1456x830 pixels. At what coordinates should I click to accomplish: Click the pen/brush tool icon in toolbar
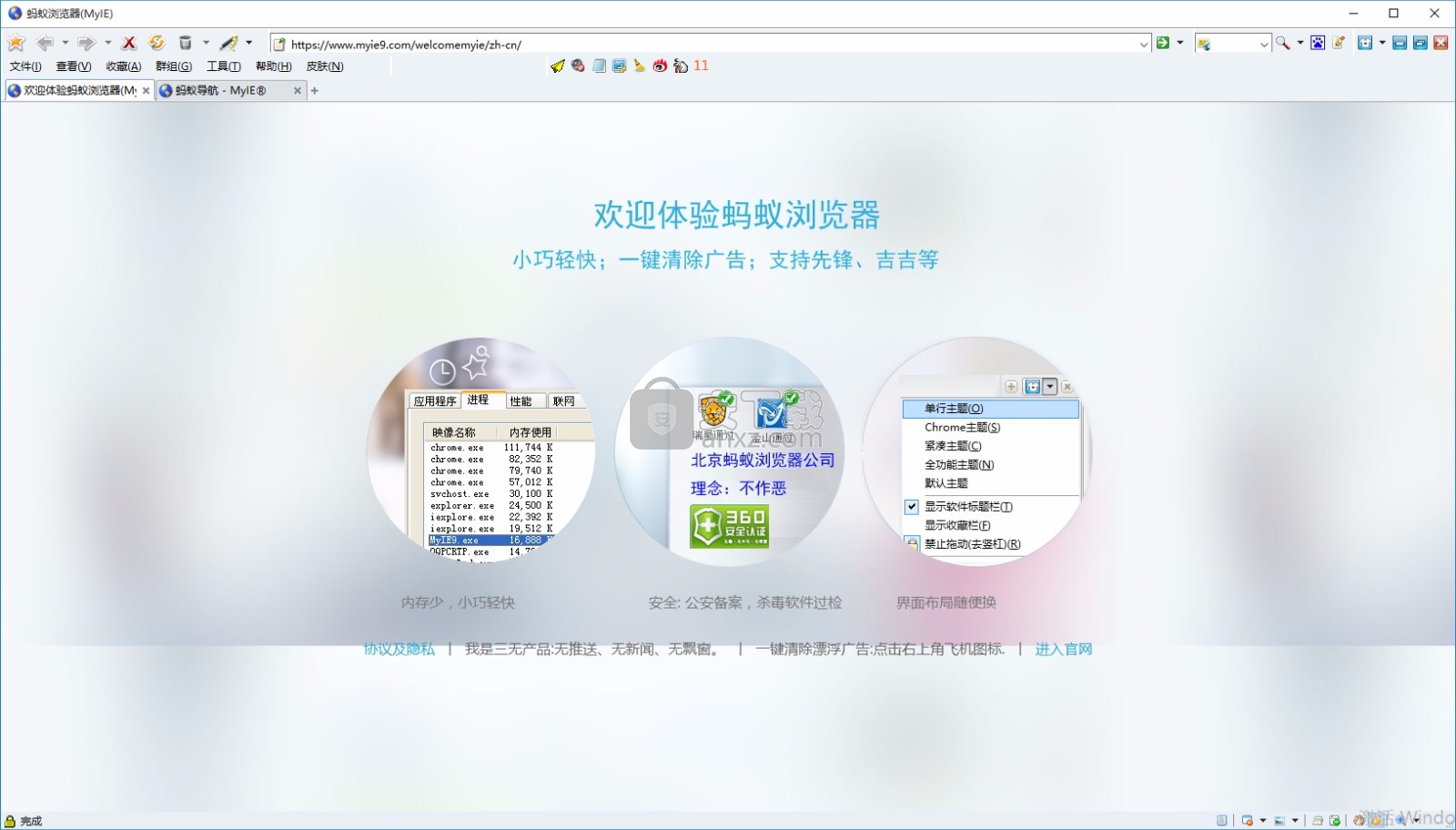229,43
